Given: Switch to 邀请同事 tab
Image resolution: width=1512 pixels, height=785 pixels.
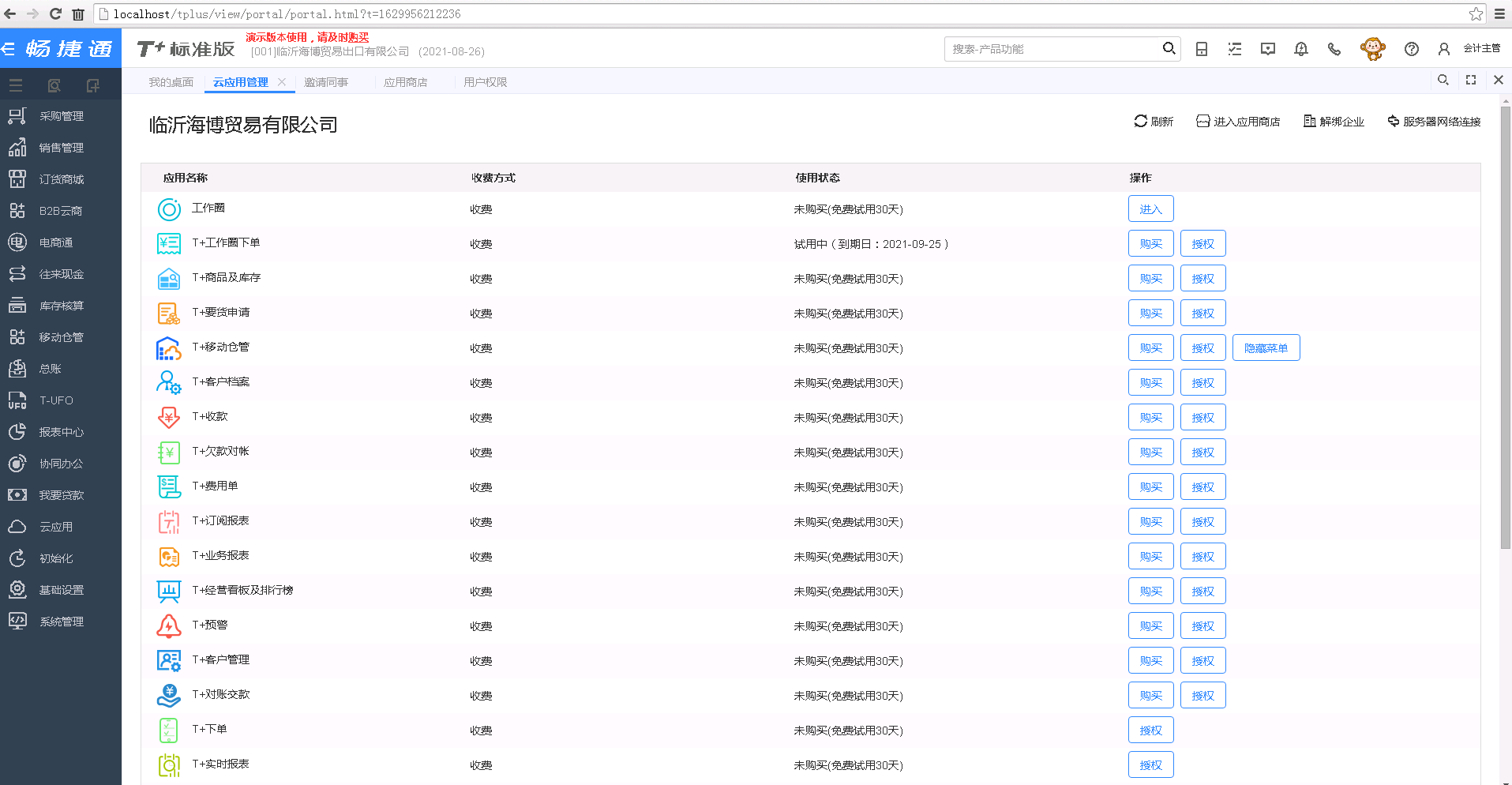Looking at the screenshot, I should [x=326, y=82].
